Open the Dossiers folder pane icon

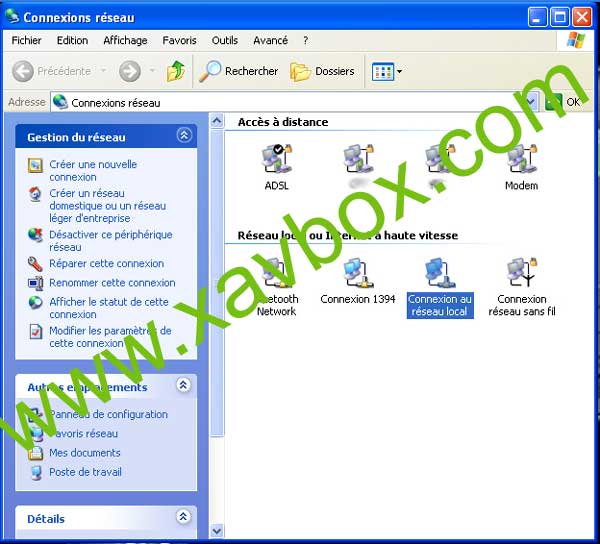[x=300, y=72]
